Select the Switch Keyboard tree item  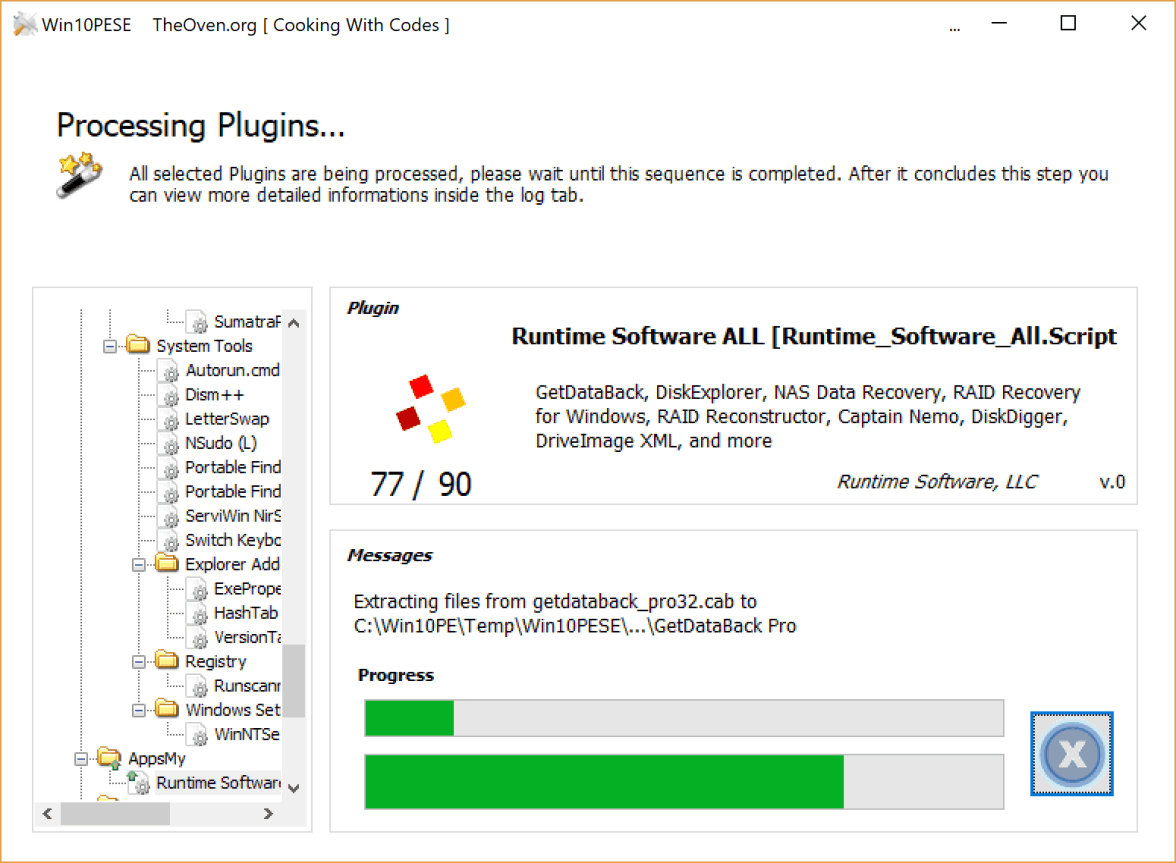(232, 540)
